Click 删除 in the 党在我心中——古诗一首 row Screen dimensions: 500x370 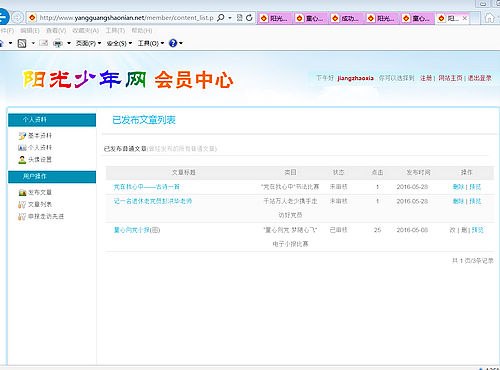pos(458,187)
